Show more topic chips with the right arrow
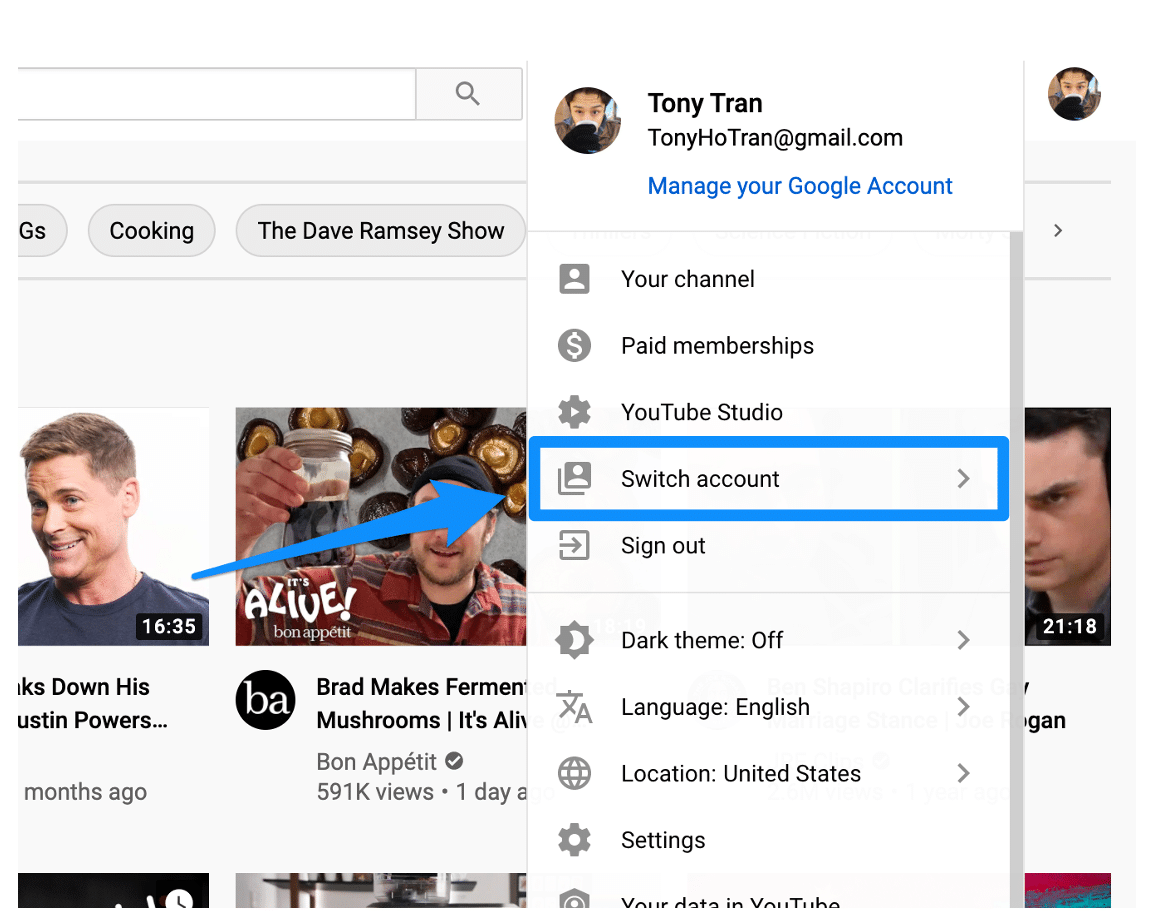This screenshot has width=1152, height=924. [x=1058, y=231]
